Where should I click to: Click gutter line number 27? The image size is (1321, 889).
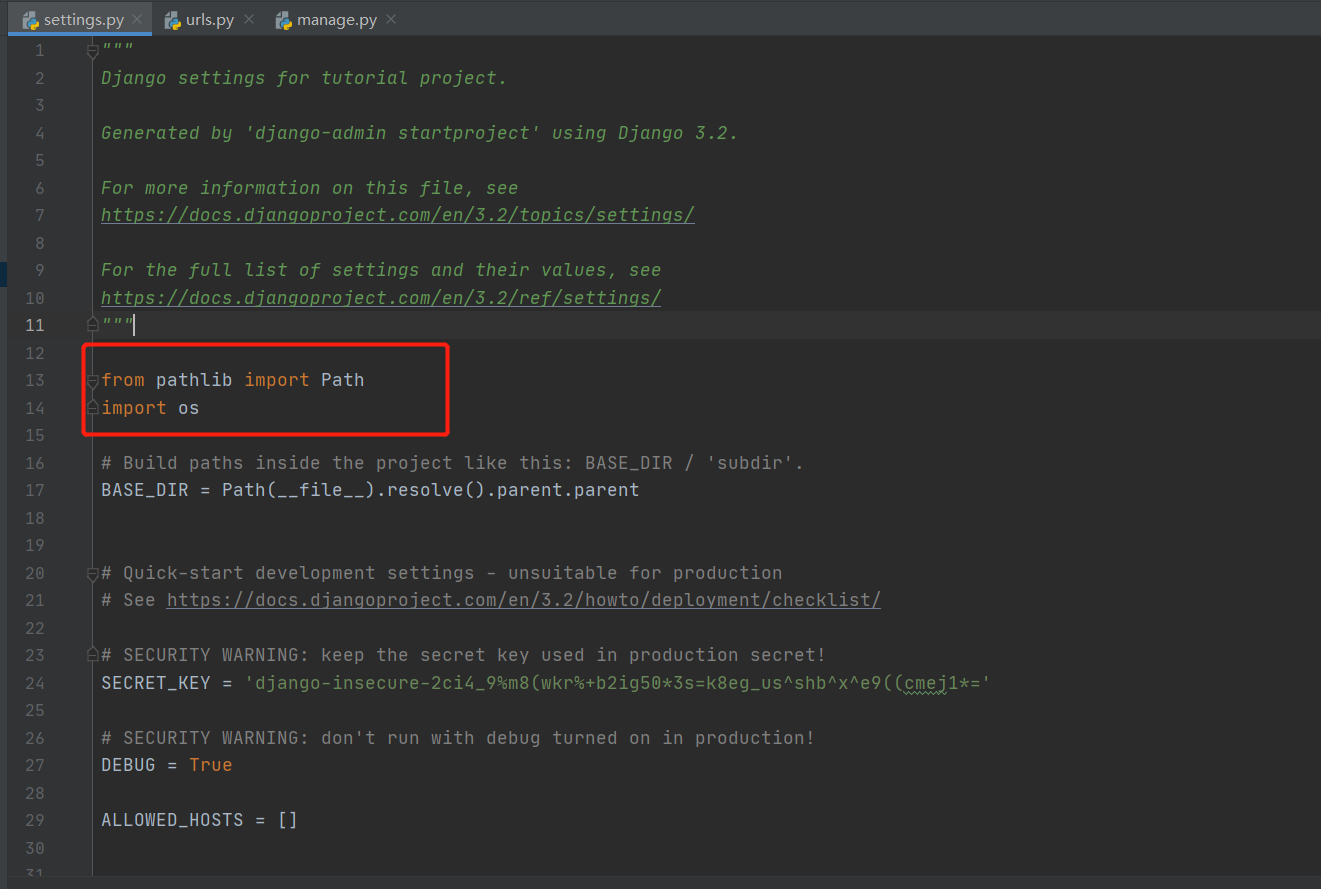[x=35, y=765]
